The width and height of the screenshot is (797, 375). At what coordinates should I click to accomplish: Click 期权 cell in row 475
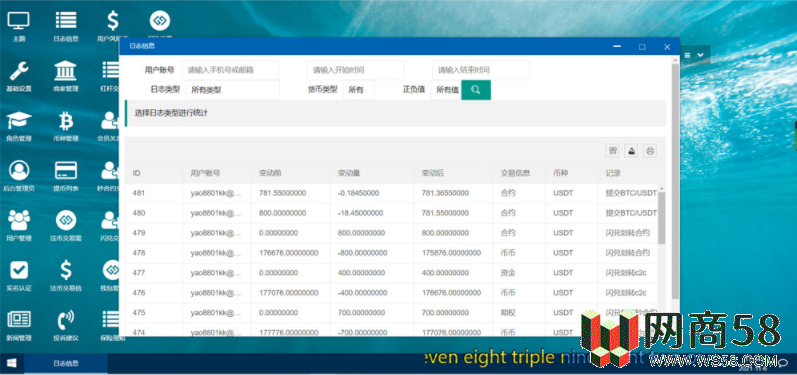click(x=508, y=312)
